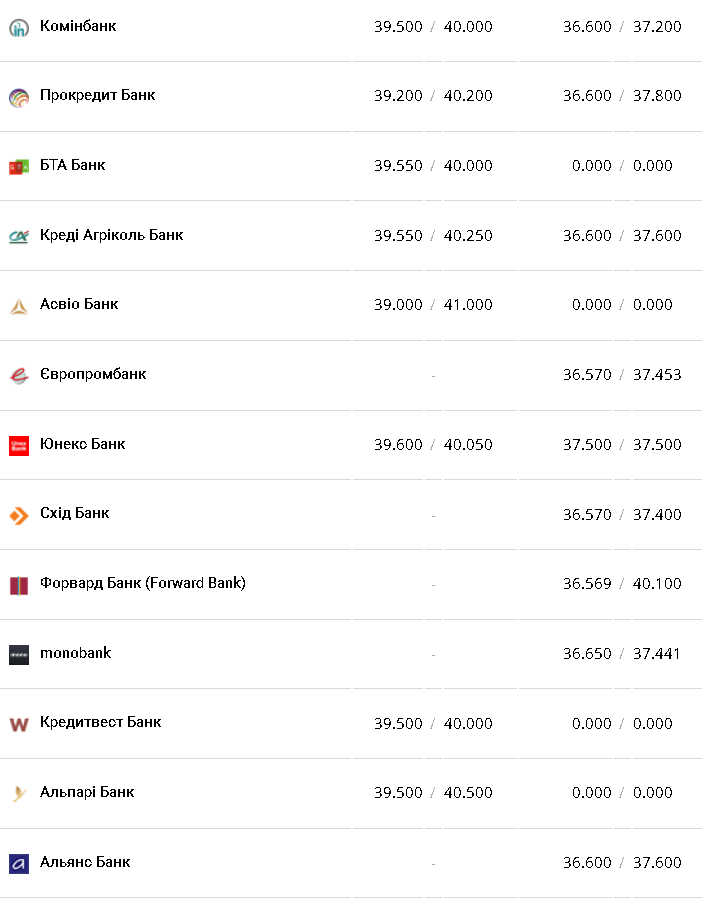Click the Кредитвест Банк W logo

(x=19, y=724)
